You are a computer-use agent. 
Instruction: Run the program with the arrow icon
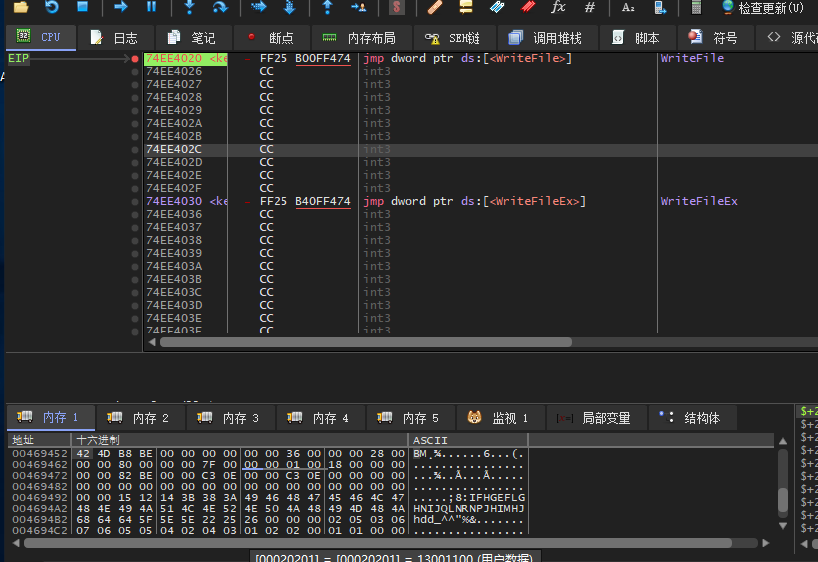click(x=121, y=7)
